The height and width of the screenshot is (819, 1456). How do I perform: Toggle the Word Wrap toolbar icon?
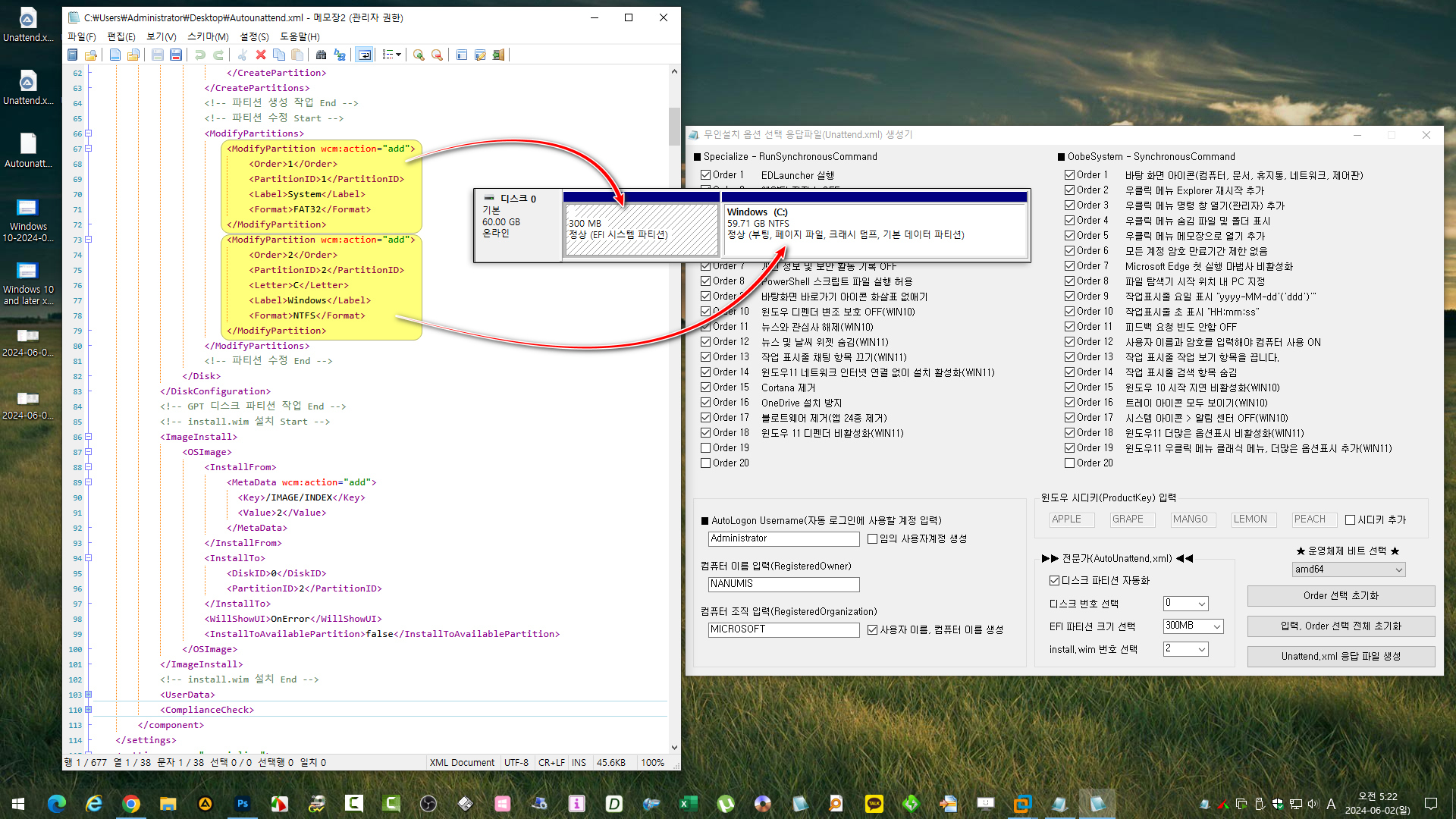pos(364,55)
